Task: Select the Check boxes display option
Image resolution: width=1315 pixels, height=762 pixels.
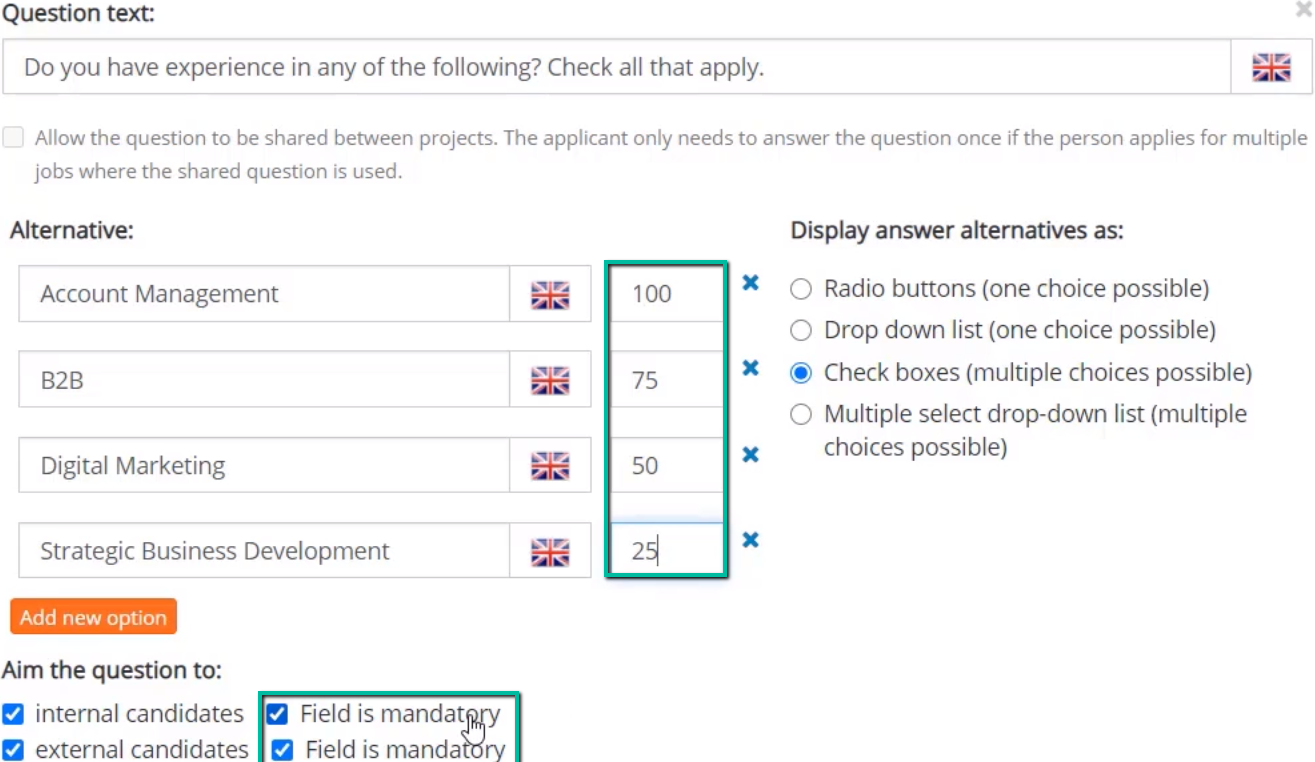Action: click(x=801, y=373)
